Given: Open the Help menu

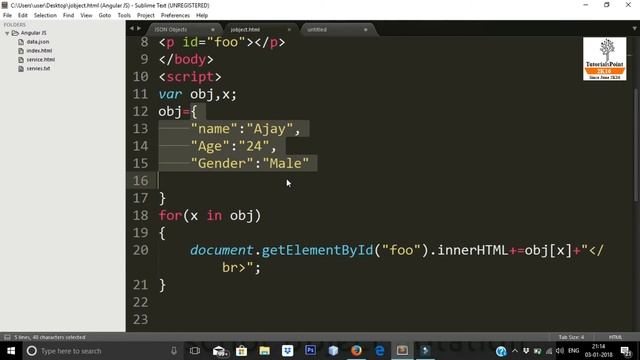Looking at the screenshot, I should point(202,16).
